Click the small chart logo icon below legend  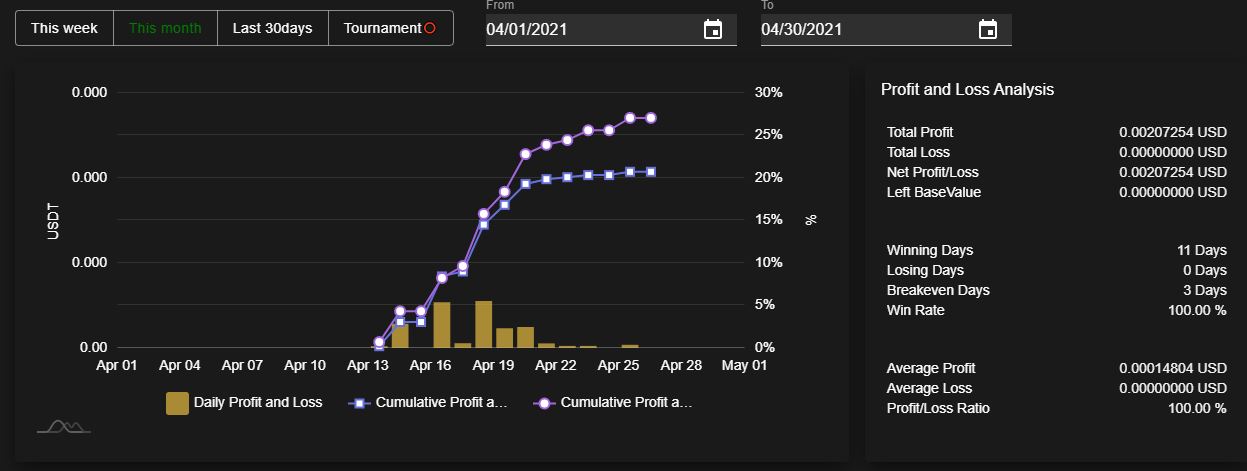tap(64, 427)
